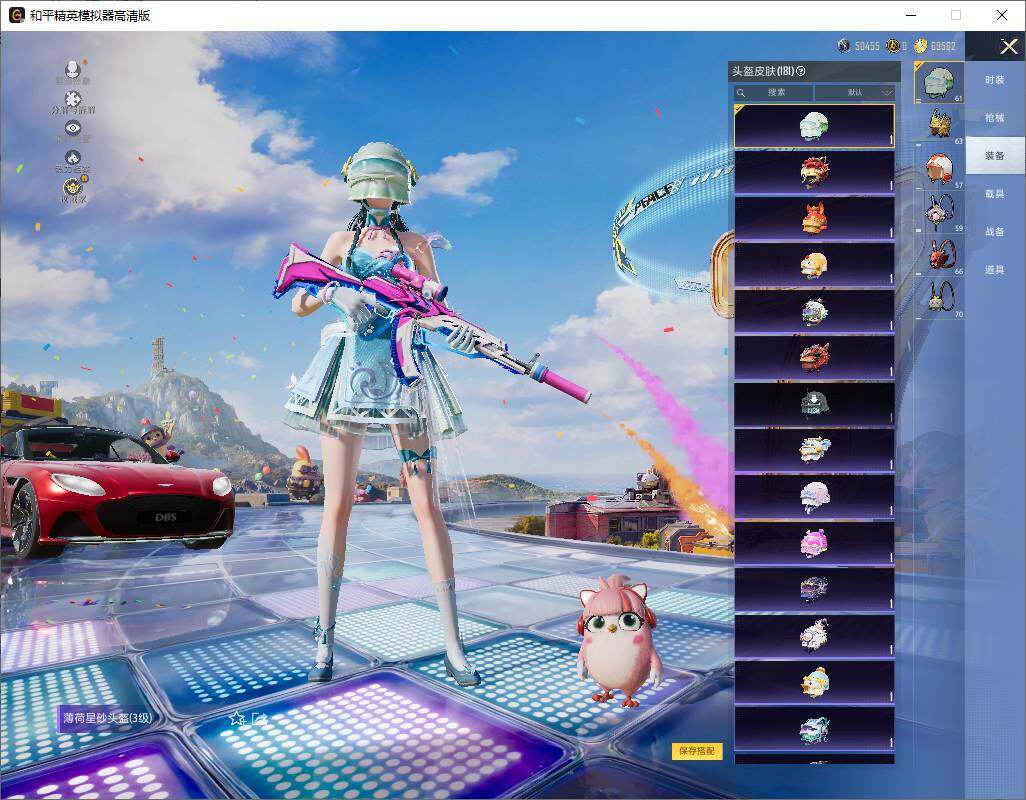This screenshot has width=1026, height=800.
Task: Select the dark purple tech helmet row
Action: coord(814,590)
